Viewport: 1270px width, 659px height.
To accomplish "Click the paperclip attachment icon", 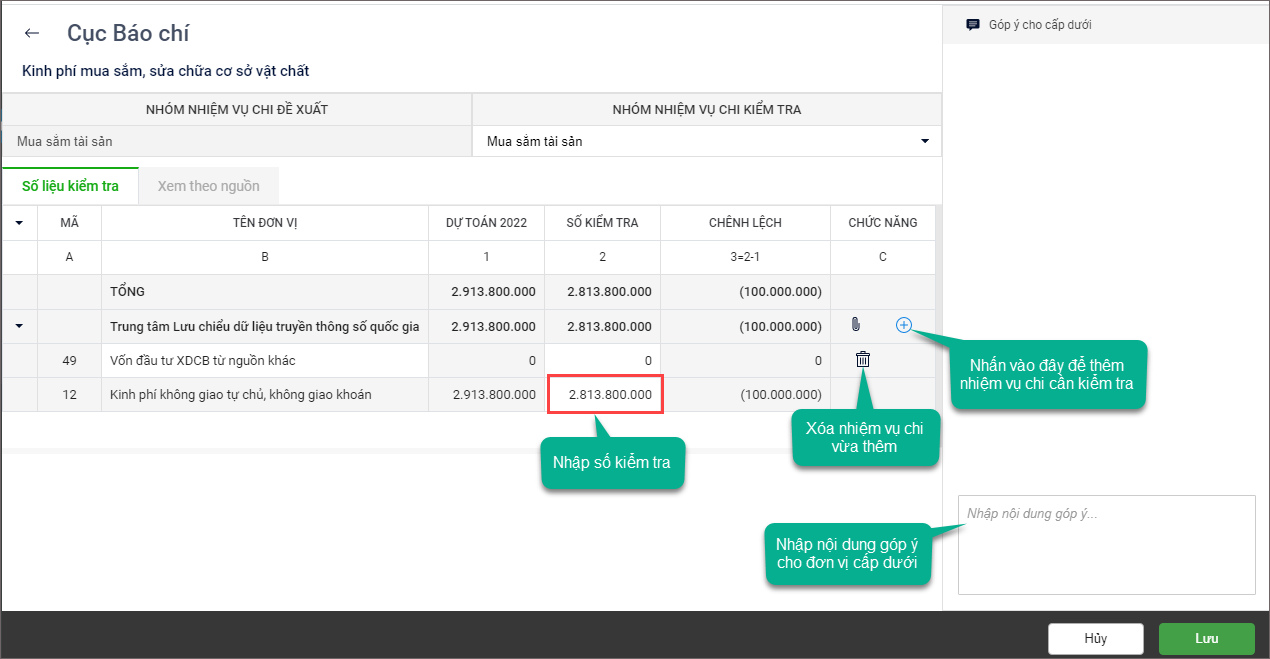I will tap(855, 325).
